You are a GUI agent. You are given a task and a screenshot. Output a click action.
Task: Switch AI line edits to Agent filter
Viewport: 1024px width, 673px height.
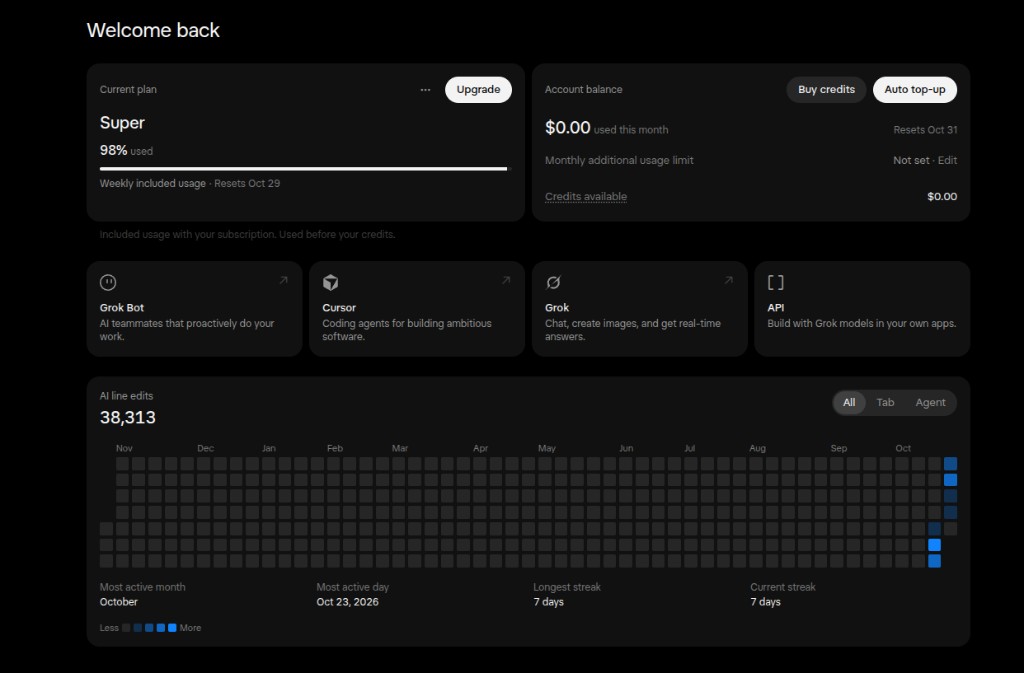coord(930,403)
